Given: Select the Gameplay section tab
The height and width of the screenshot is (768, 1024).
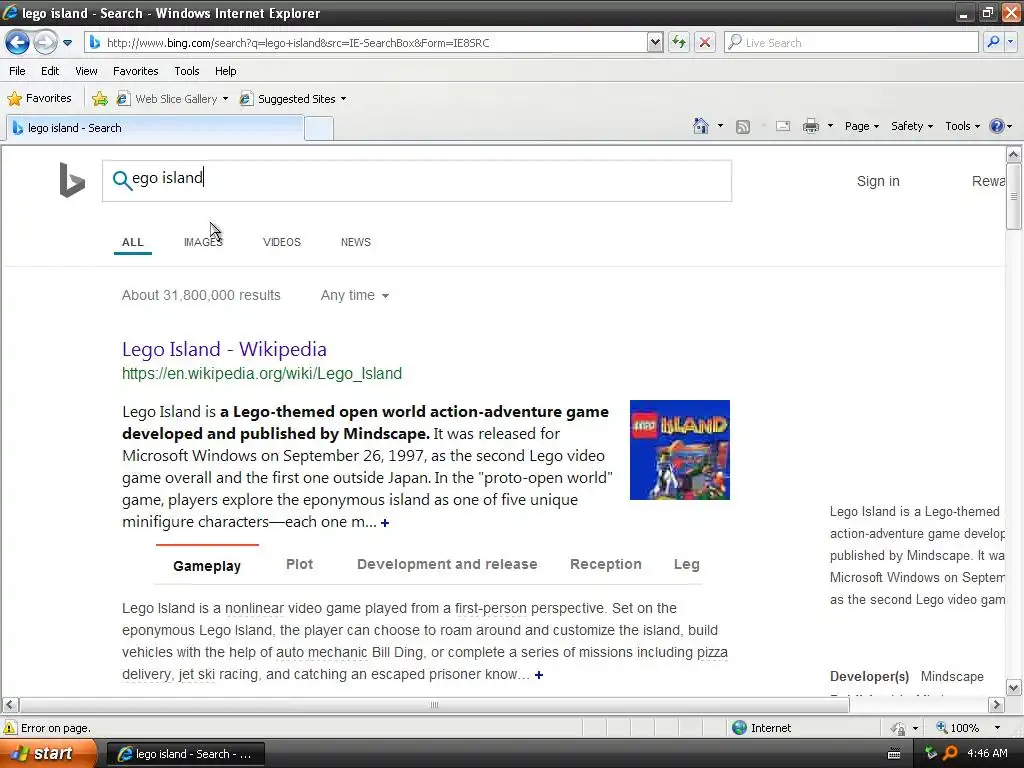Looking at the screenshot, I should 206,566.
